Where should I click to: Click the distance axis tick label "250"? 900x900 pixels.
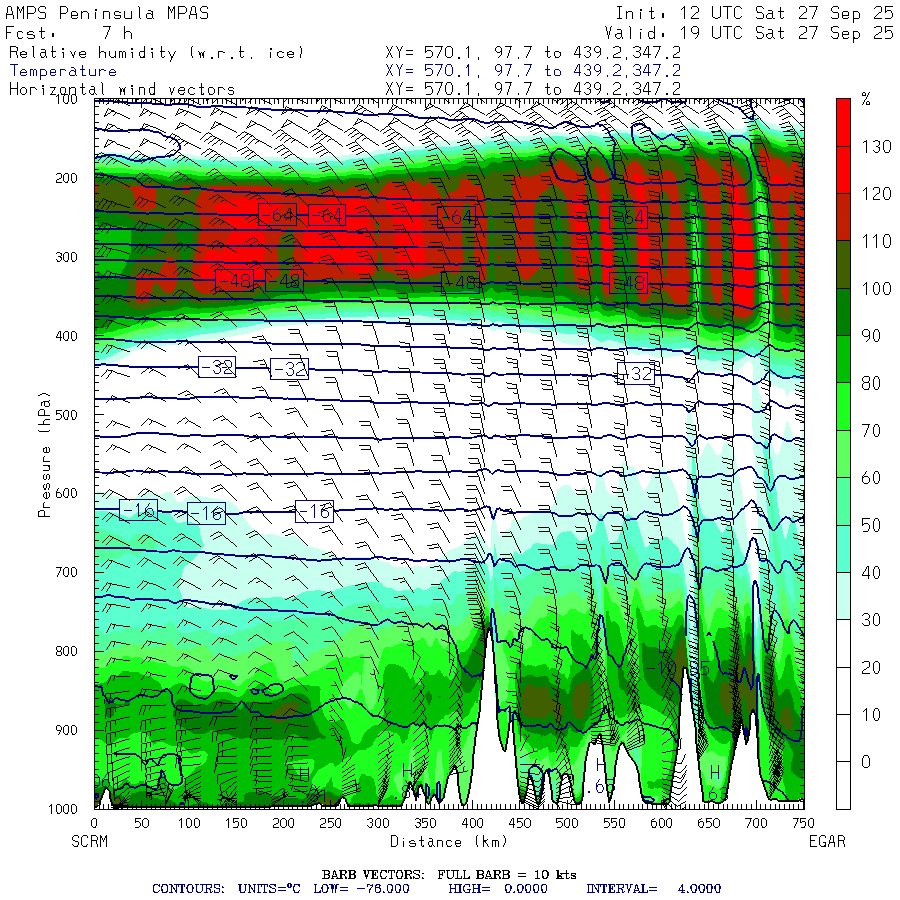[x=331, y=823]
